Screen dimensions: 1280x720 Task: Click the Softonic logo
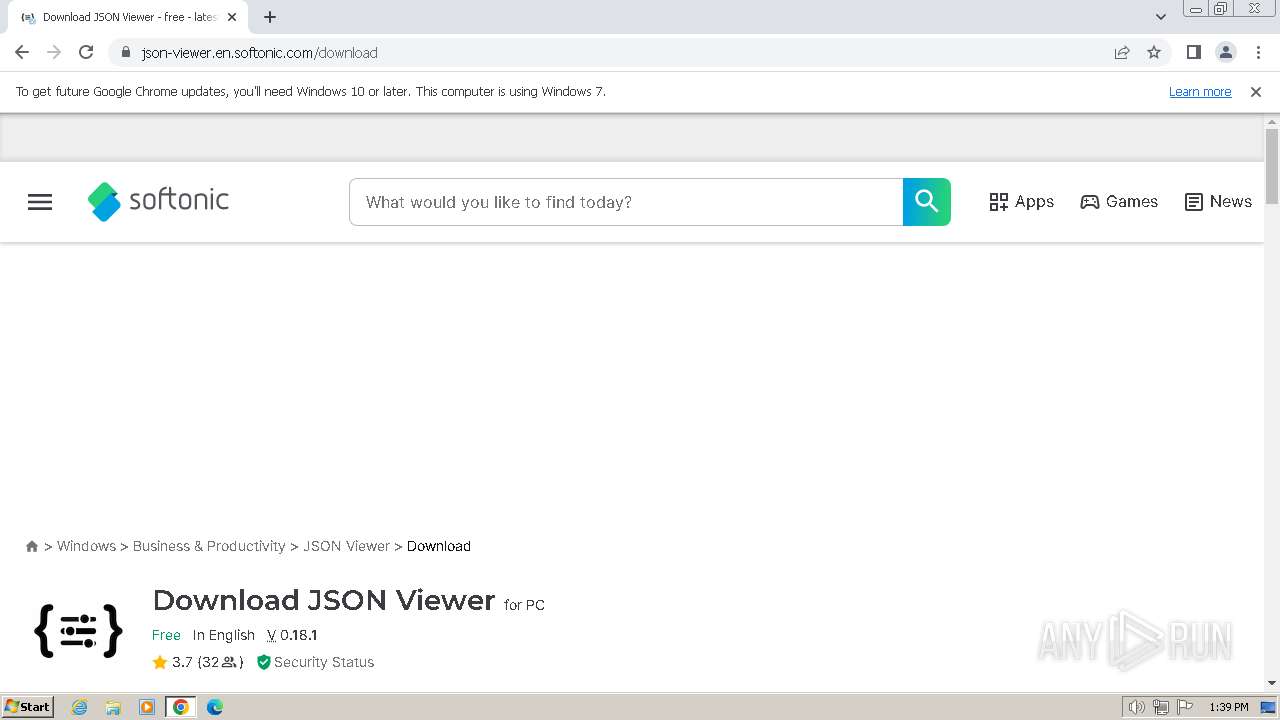(158, 201)
